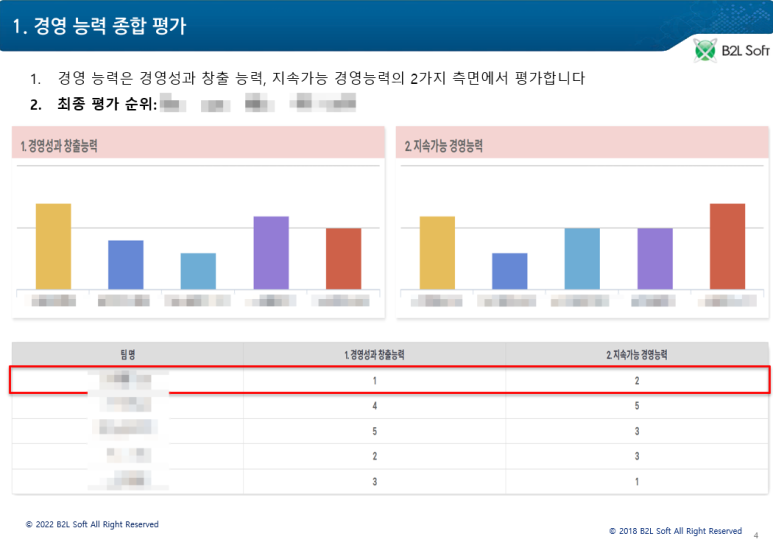Click the purple bar in the 경영성과 창출능력 chart
The width and height of the screenshot is (773, 542).
click(x=271, y=253)
